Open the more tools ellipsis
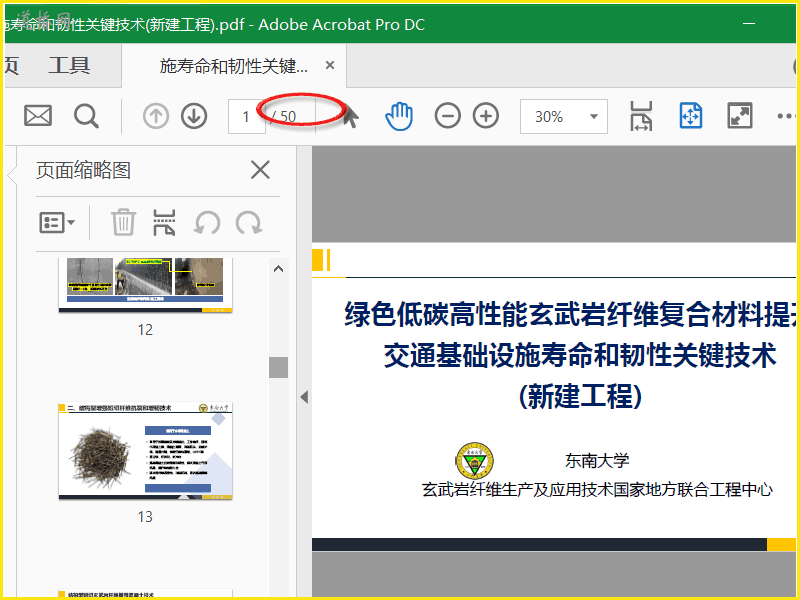Viewport: 800px width, 600px height. point(786,116)
